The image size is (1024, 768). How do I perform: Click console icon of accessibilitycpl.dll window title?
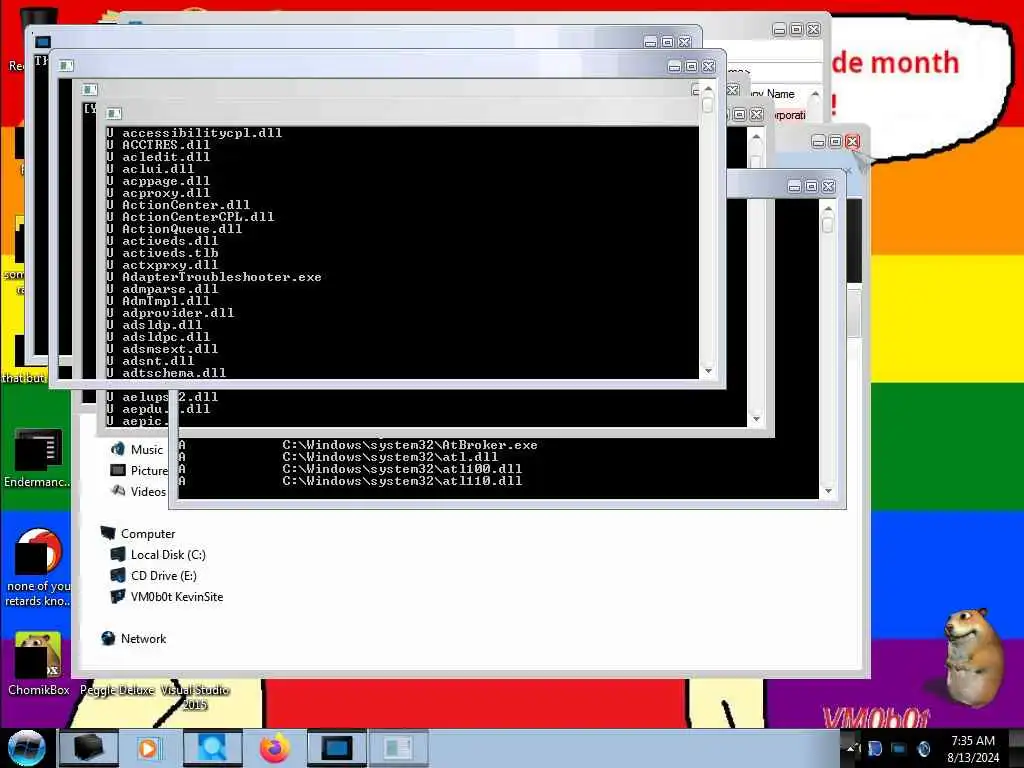114,114
